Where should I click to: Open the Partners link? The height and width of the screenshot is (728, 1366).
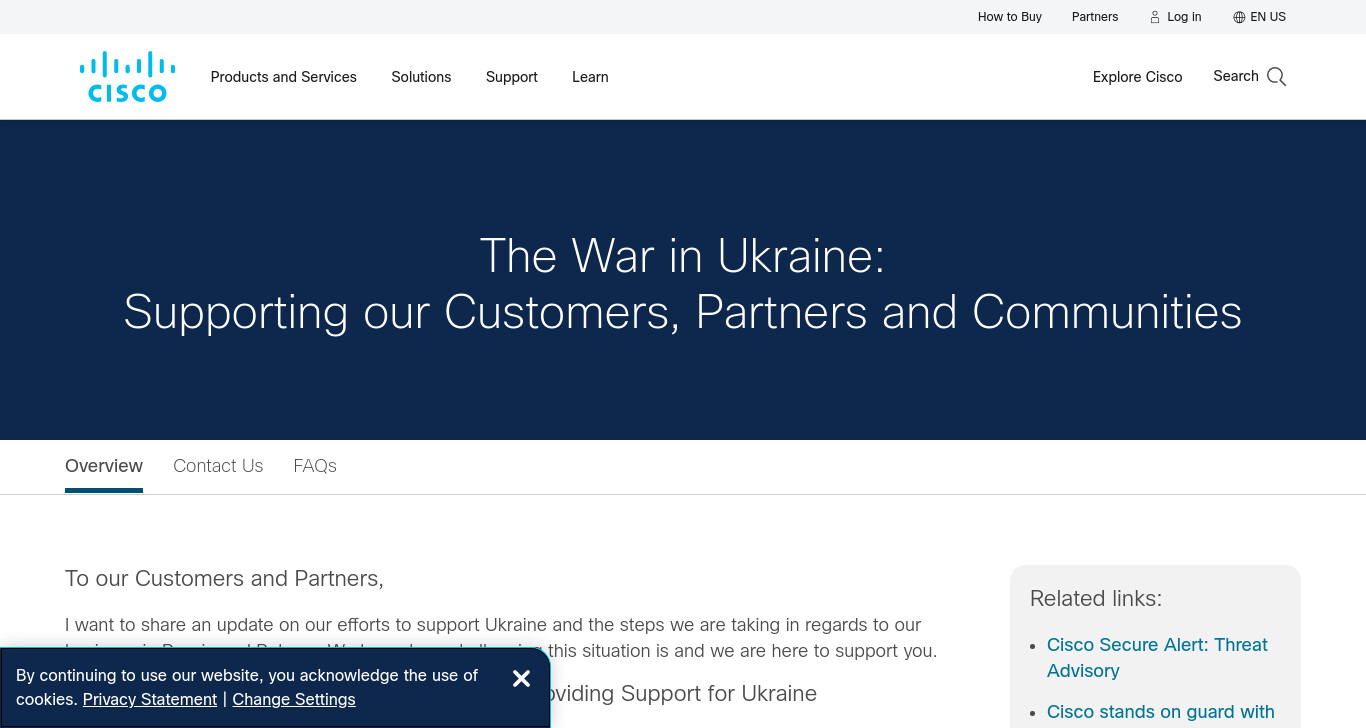click(1095, 17)
